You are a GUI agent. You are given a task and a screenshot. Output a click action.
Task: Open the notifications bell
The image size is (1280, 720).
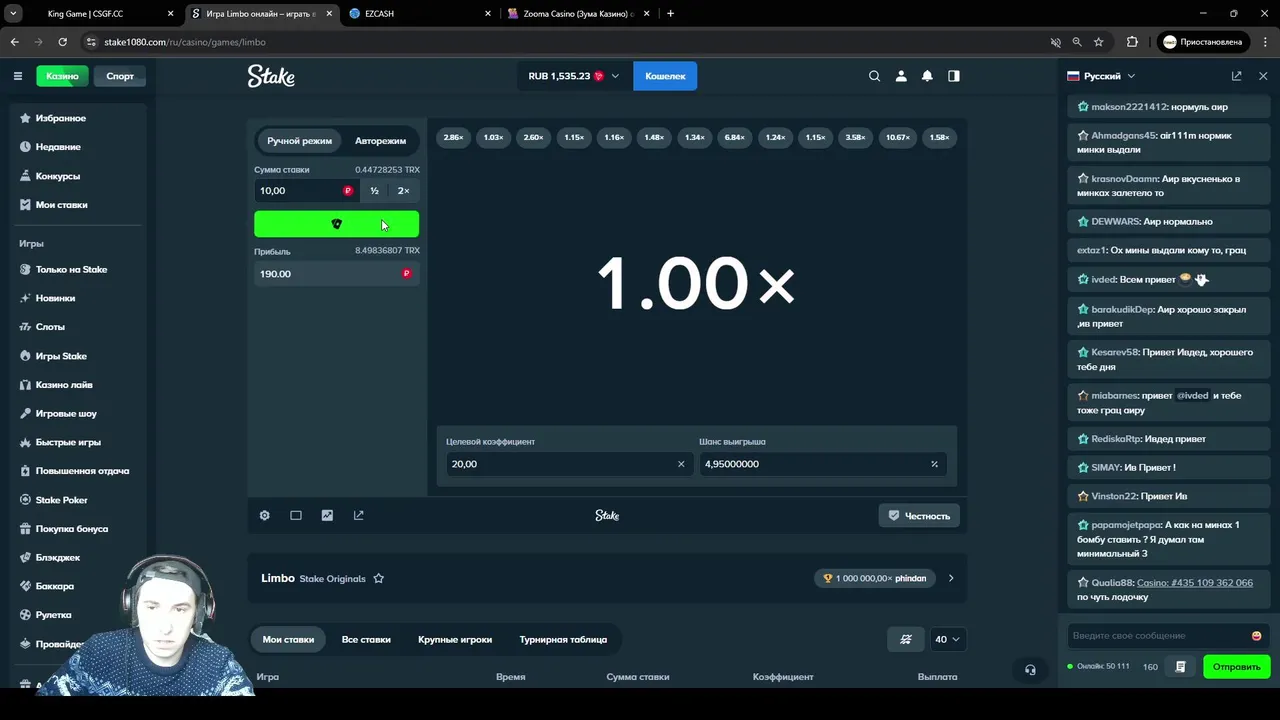click(927, 76)
